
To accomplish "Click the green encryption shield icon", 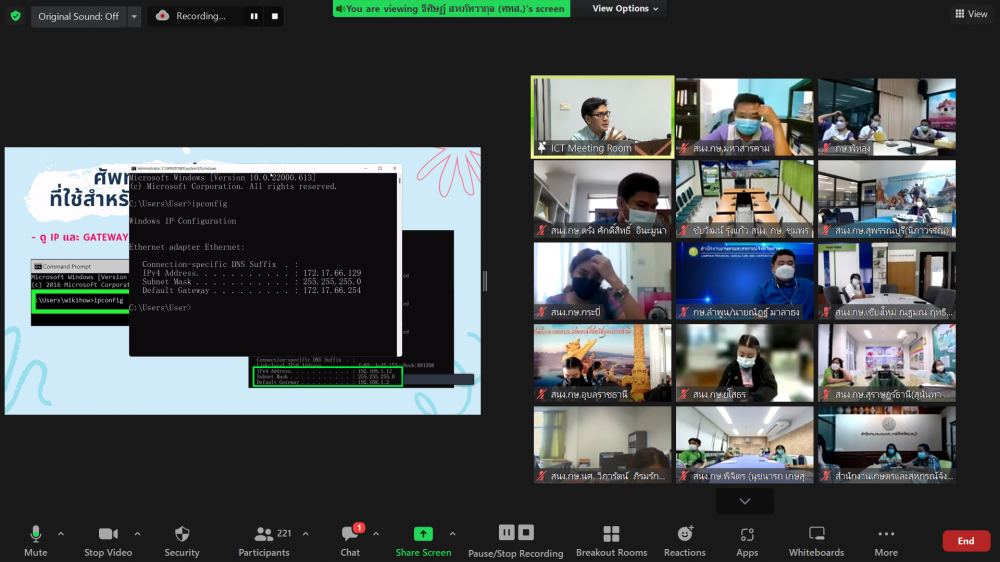I will [15, 16].
